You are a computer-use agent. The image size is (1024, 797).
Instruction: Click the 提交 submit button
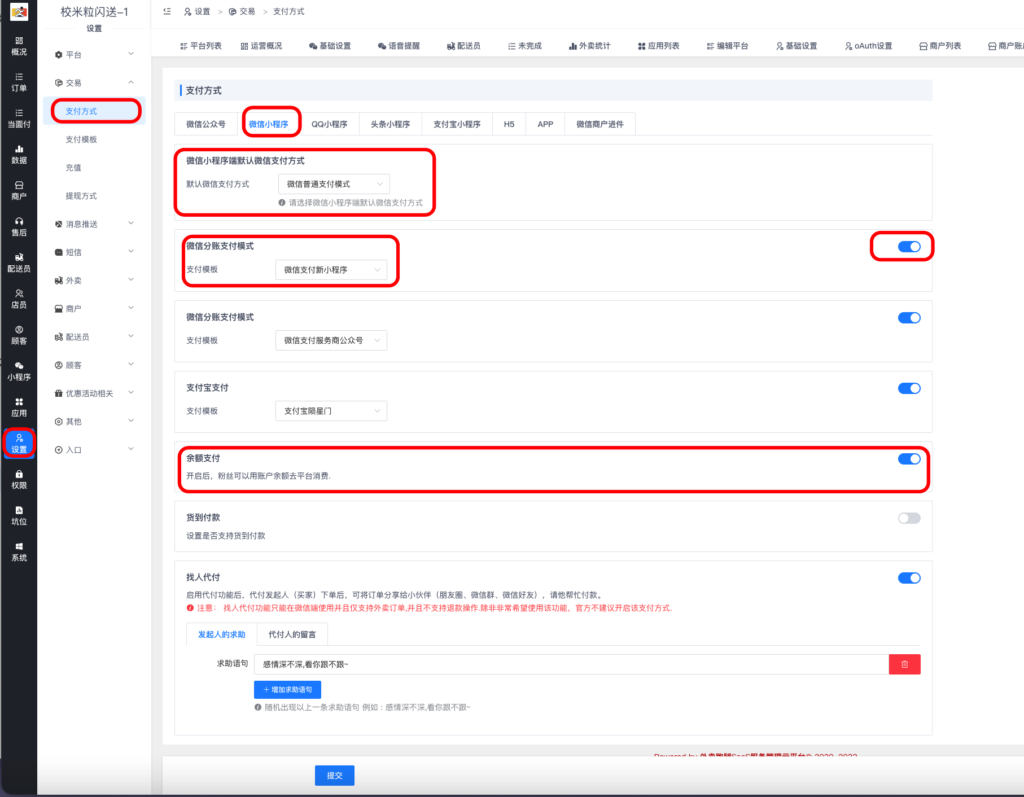click(x=334, y=775)
